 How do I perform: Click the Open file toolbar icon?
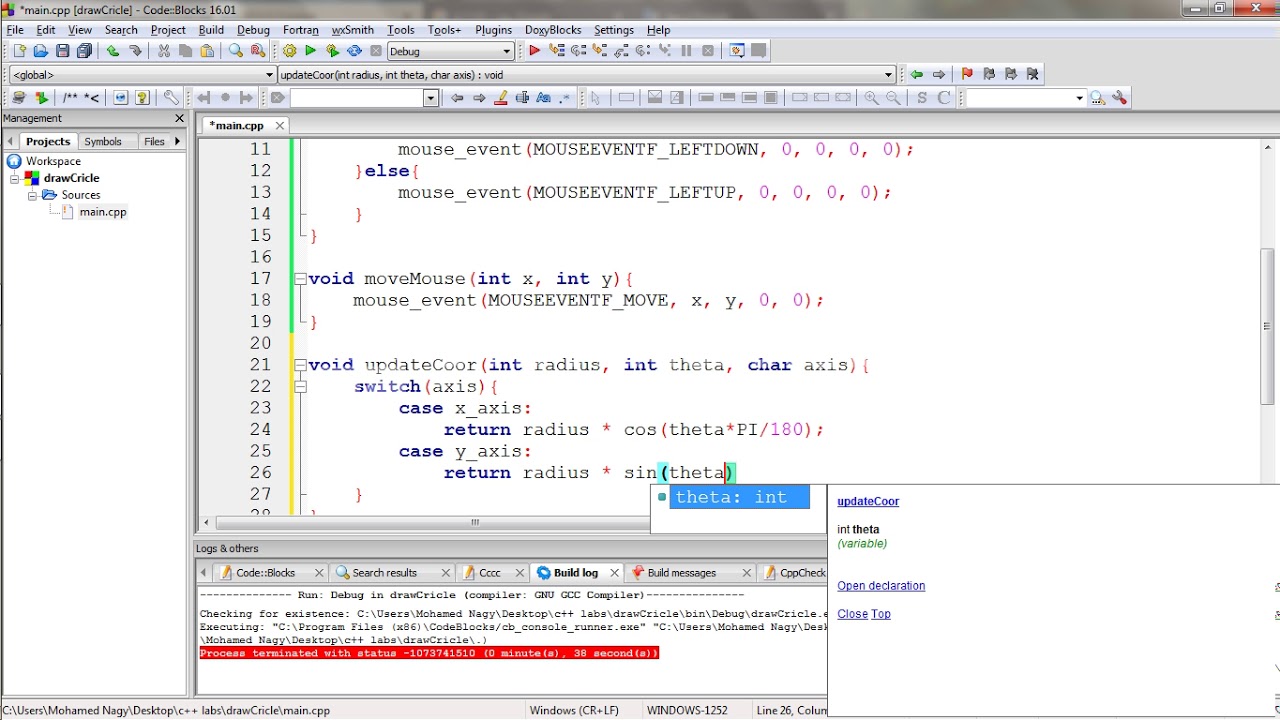coord(41,51)
